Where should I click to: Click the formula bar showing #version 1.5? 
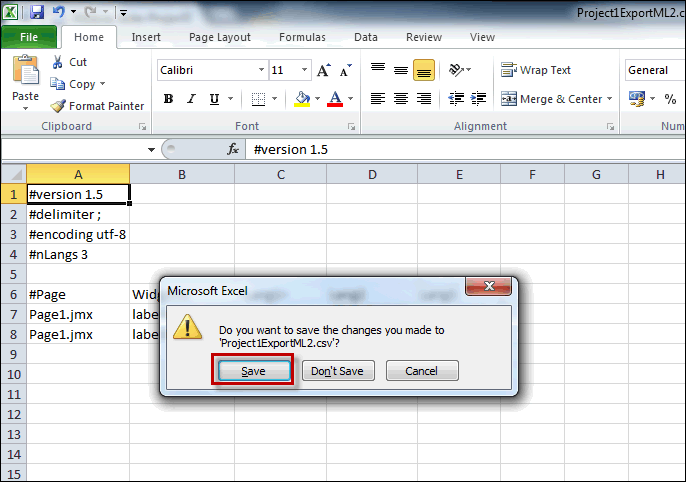pos(466,150)
